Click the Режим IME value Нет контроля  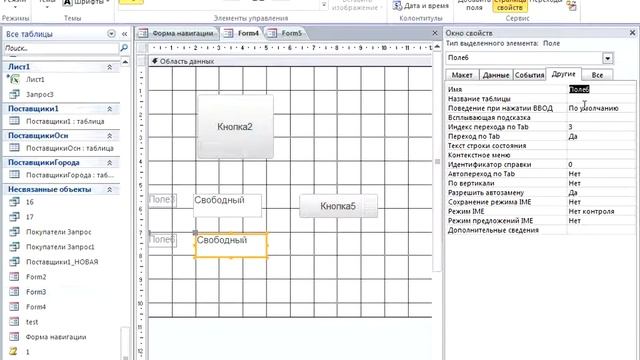coord(601,211)
